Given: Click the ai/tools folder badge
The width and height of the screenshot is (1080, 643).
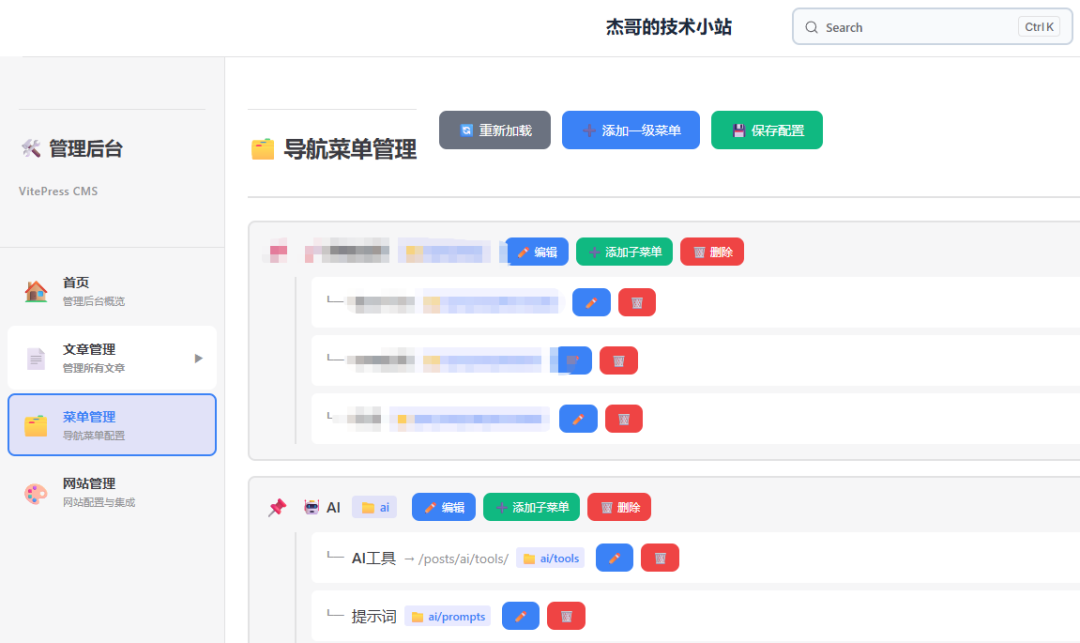Looking at the screenshot, I should pos(549,558).
